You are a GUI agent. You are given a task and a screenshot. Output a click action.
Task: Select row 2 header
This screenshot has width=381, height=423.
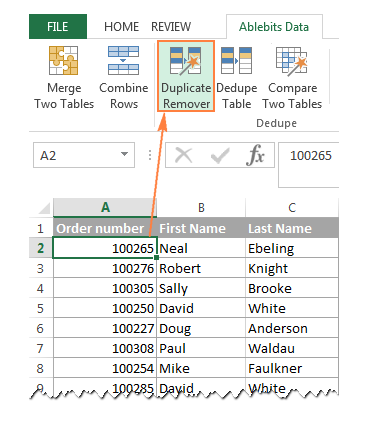[41, 248]
